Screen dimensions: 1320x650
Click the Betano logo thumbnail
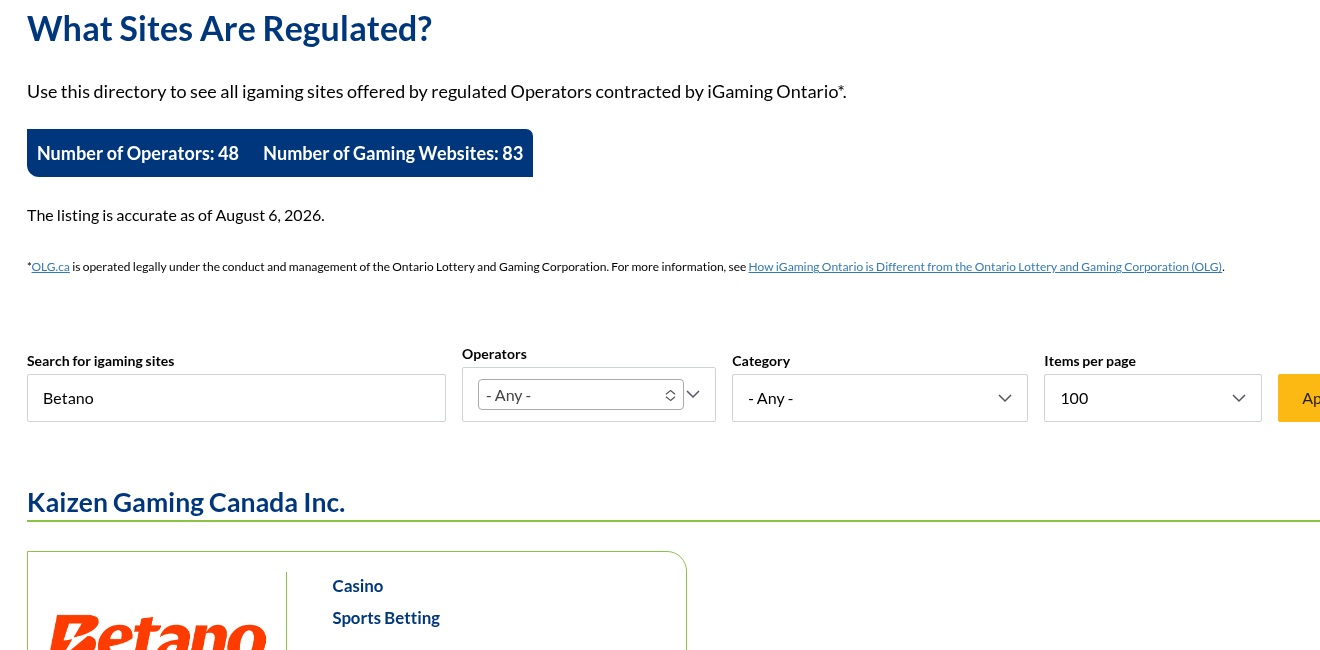point(158,632)
